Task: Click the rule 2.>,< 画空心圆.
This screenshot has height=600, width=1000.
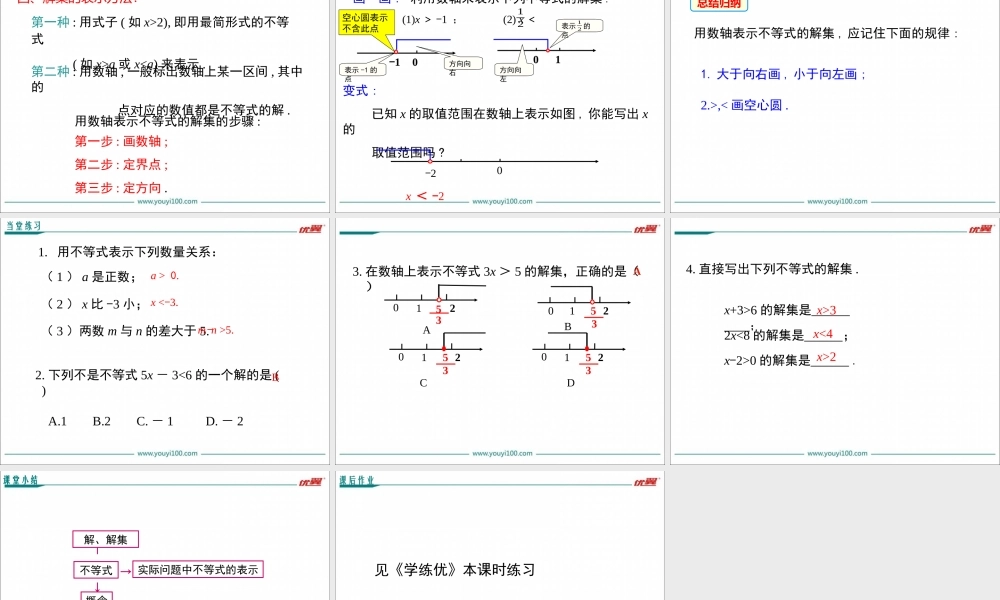Action: point(744,105)
